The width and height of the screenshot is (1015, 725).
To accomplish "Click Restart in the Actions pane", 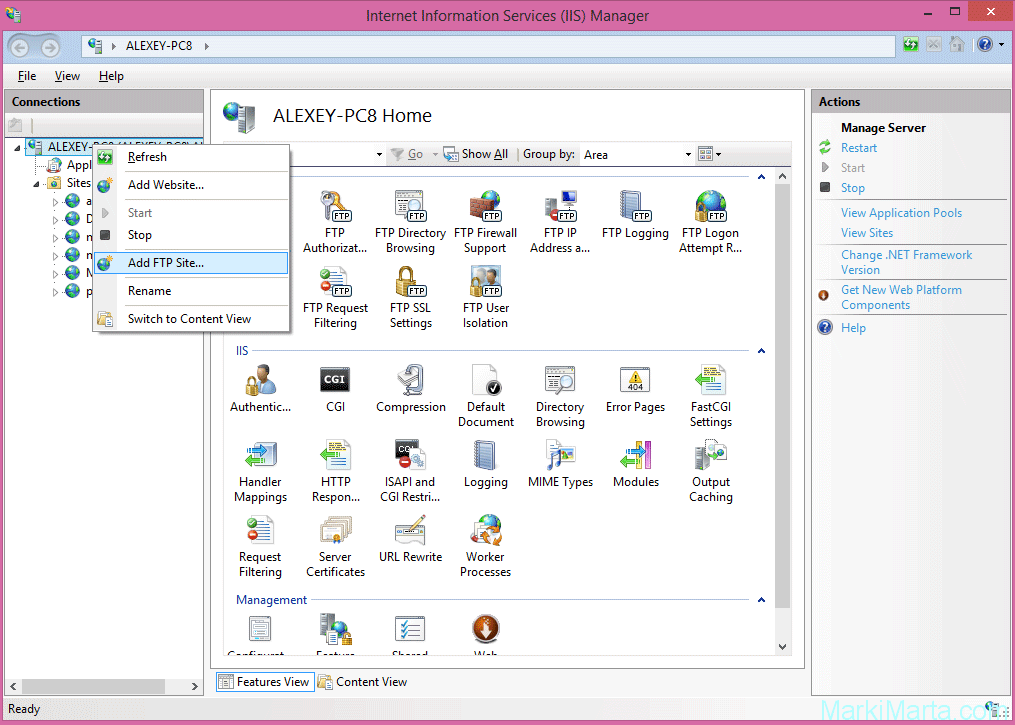I will click(858, 148).
